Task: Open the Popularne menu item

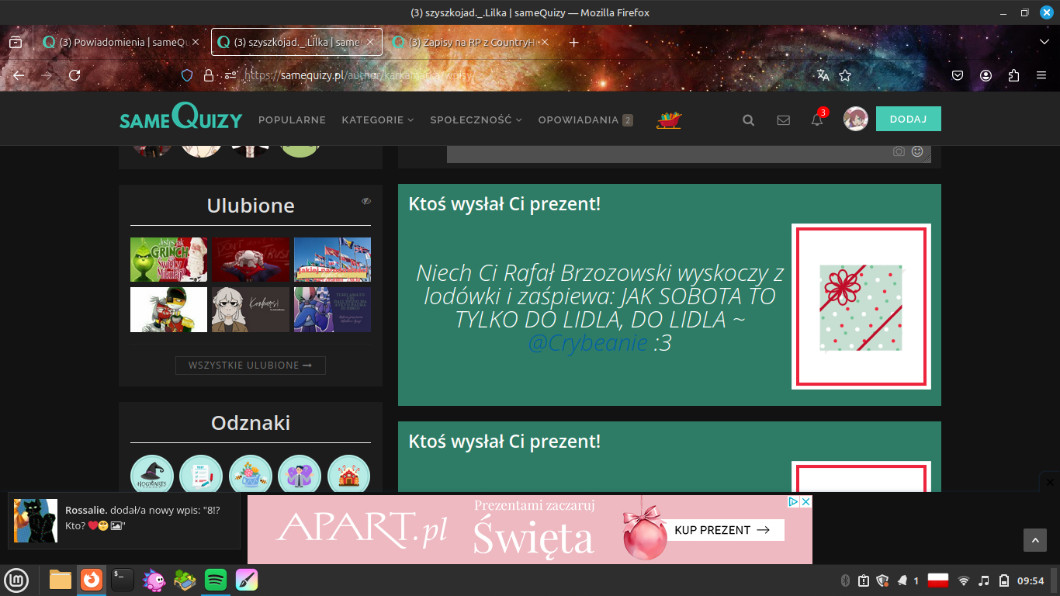Action: [x=291, y=120]
